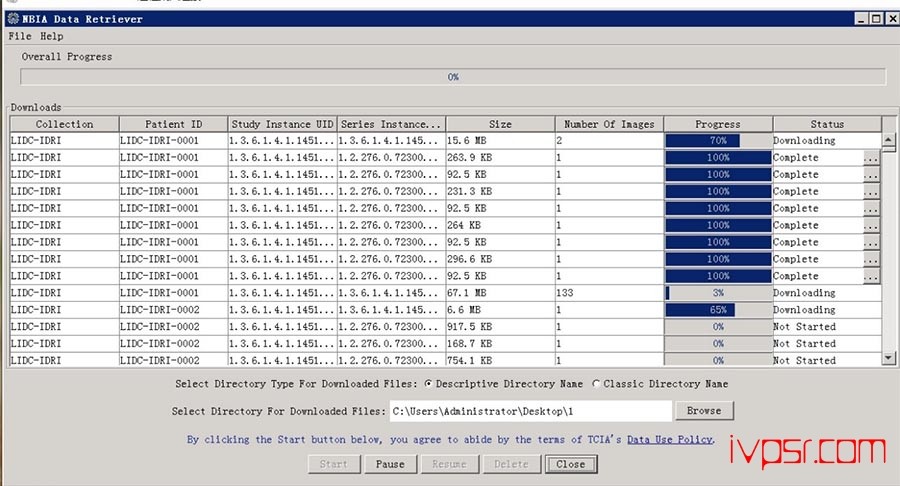Click the Close button at bottom
900x486 pixels.
pyautogui.click(x=571, y=464)
